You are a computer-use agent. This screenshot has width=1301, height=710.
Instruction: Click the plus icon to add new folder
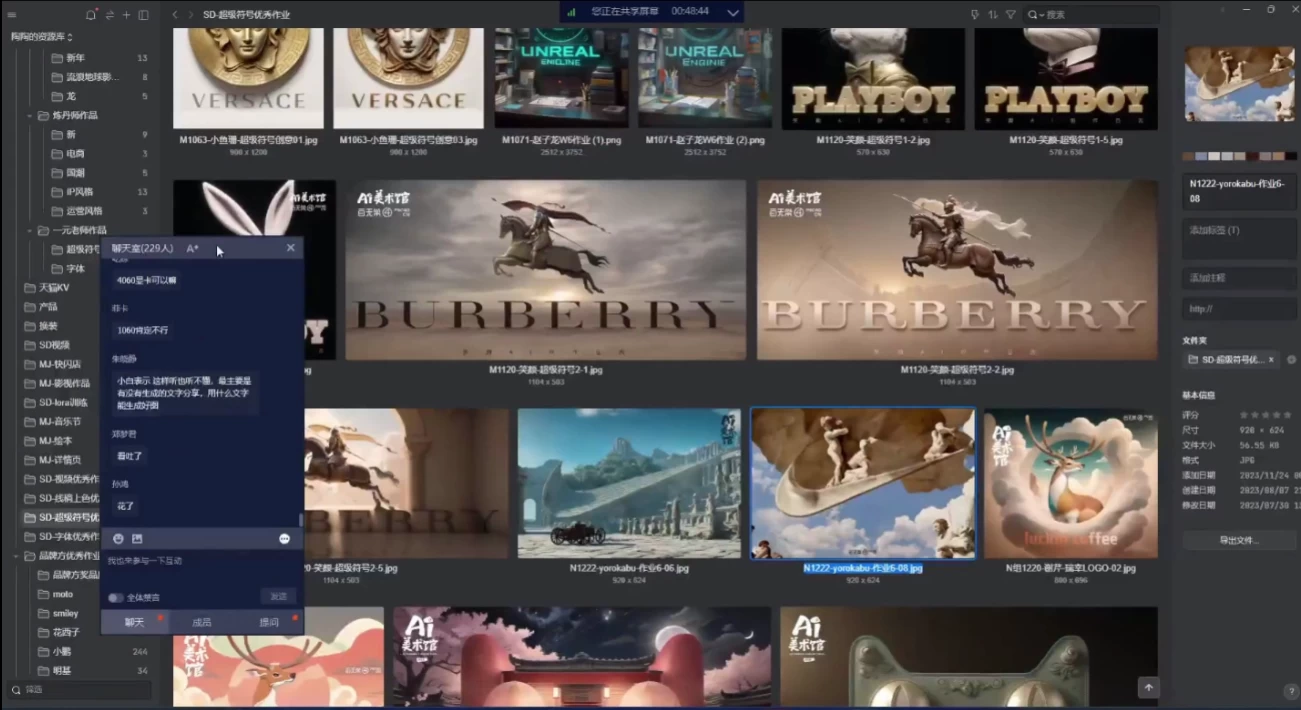(x=126, y=15)
